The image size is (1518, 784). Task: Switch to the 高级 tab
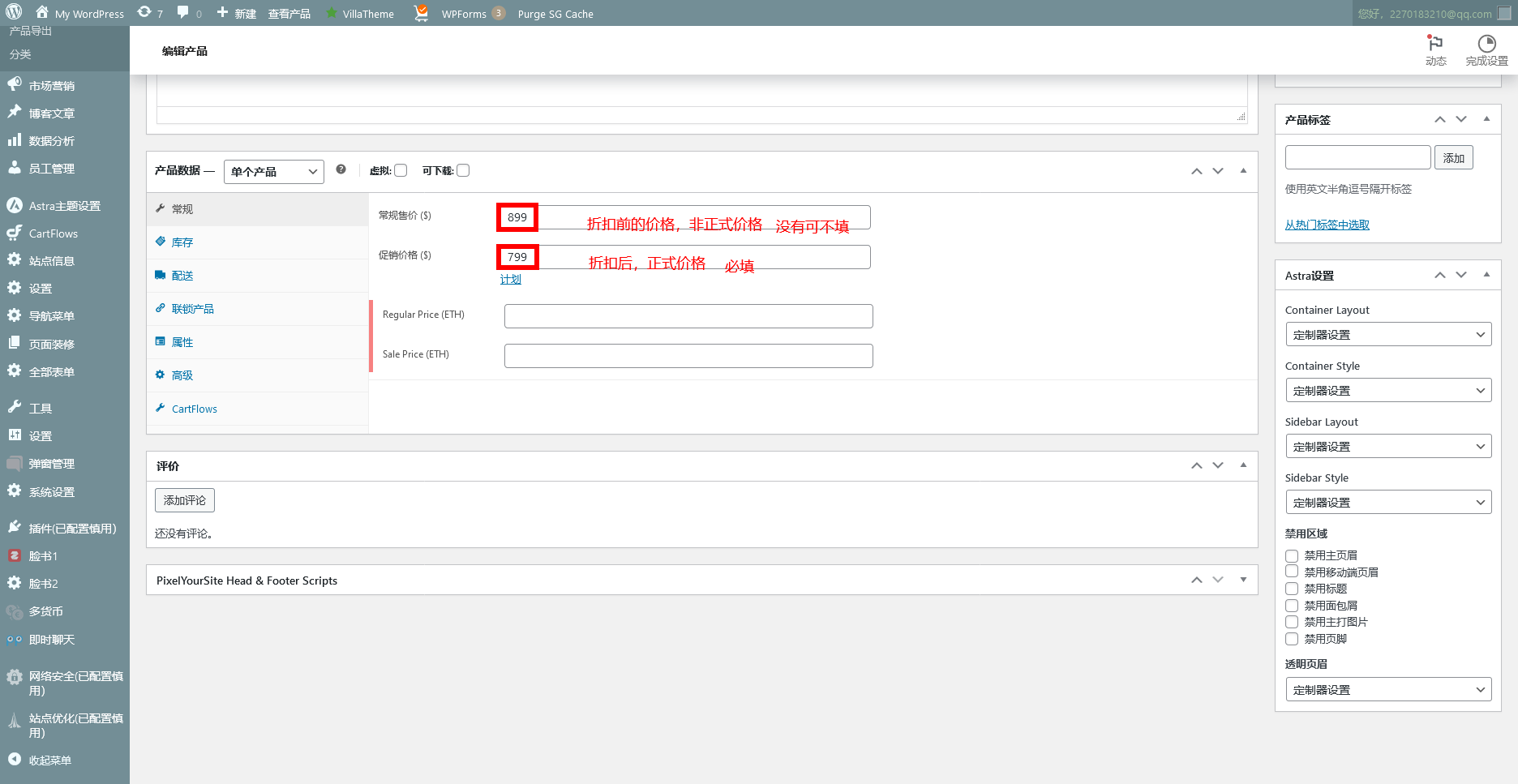tap(258, 375)
